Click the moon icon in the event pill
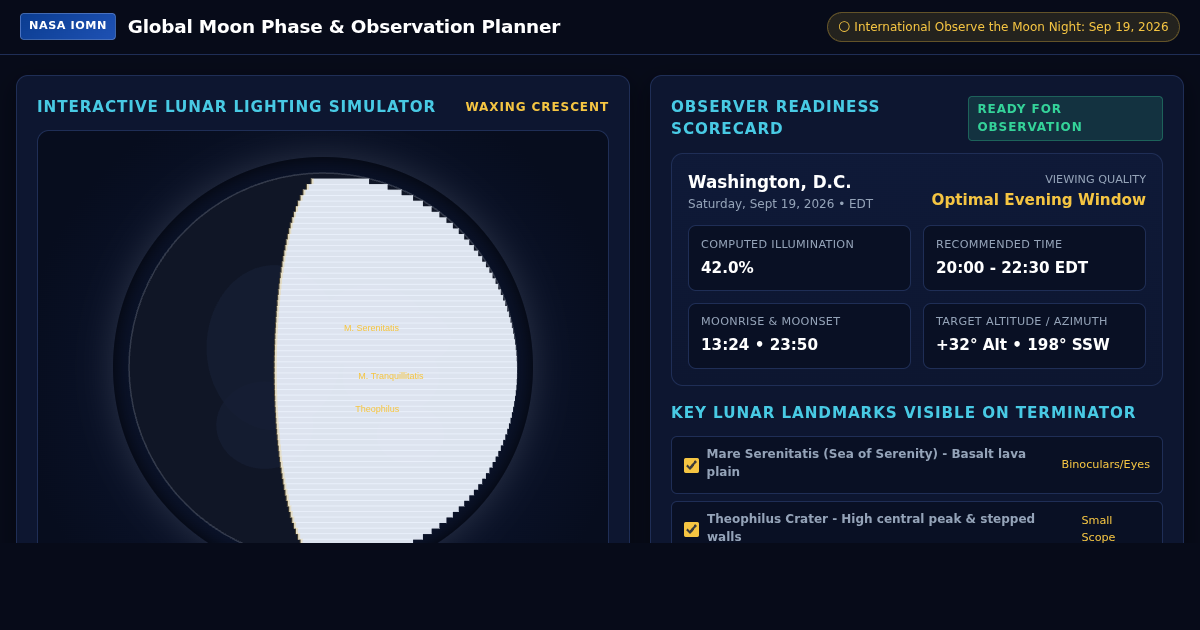 click(844, 27)
